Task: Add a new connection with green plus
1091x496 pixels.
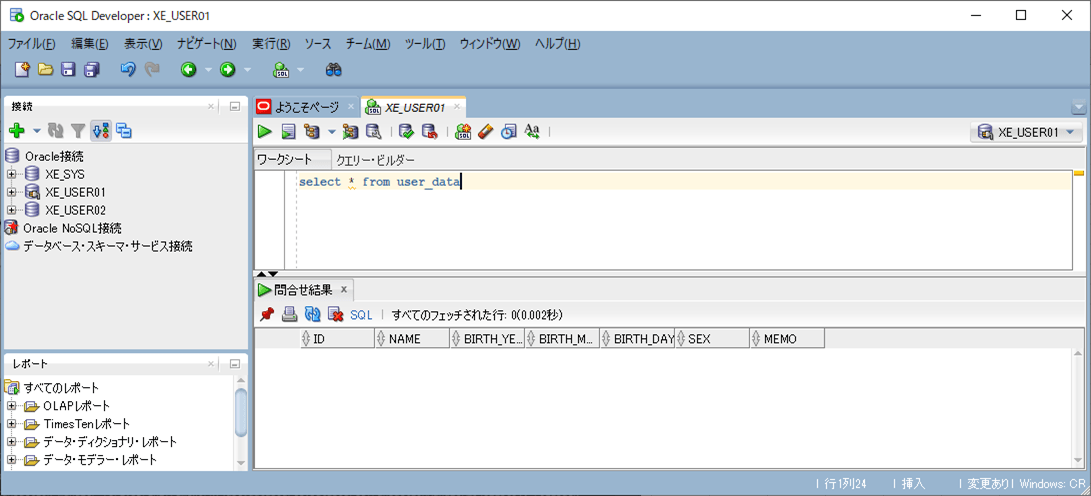Action: [x=16, y=131]
